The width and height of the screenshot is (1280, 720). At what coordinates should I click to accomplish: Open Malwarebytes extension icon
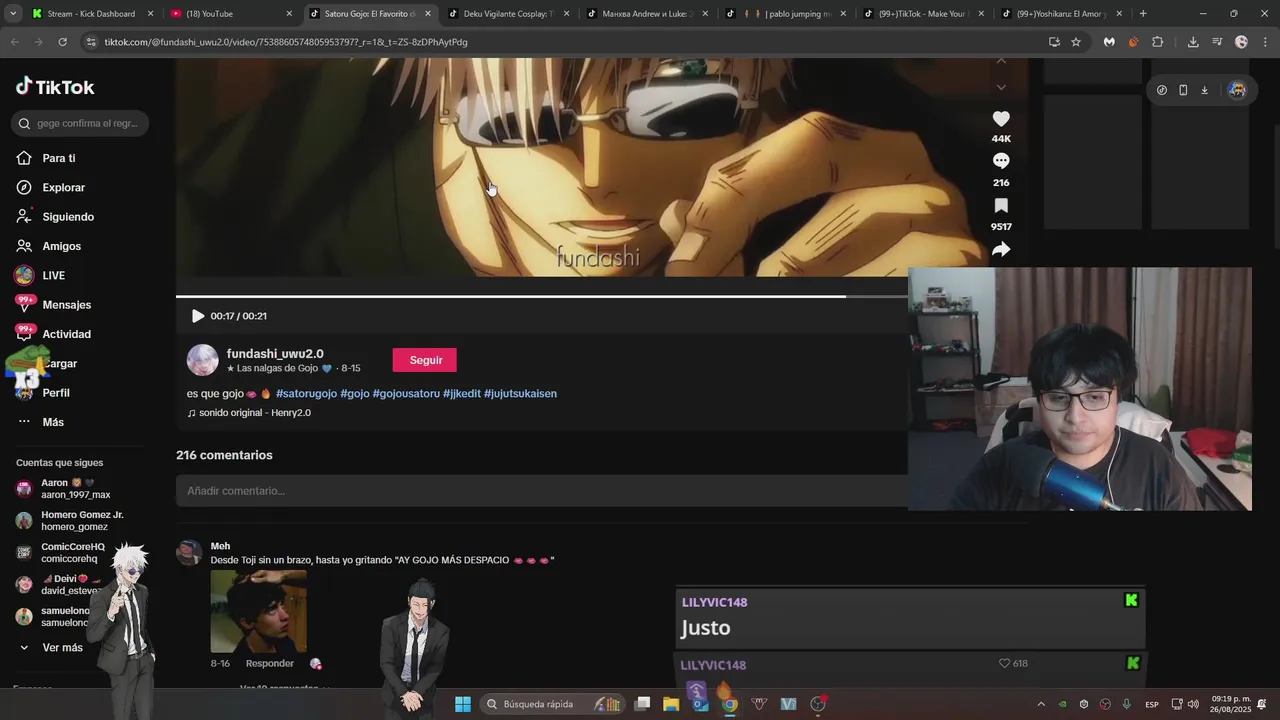point(1109,42)
